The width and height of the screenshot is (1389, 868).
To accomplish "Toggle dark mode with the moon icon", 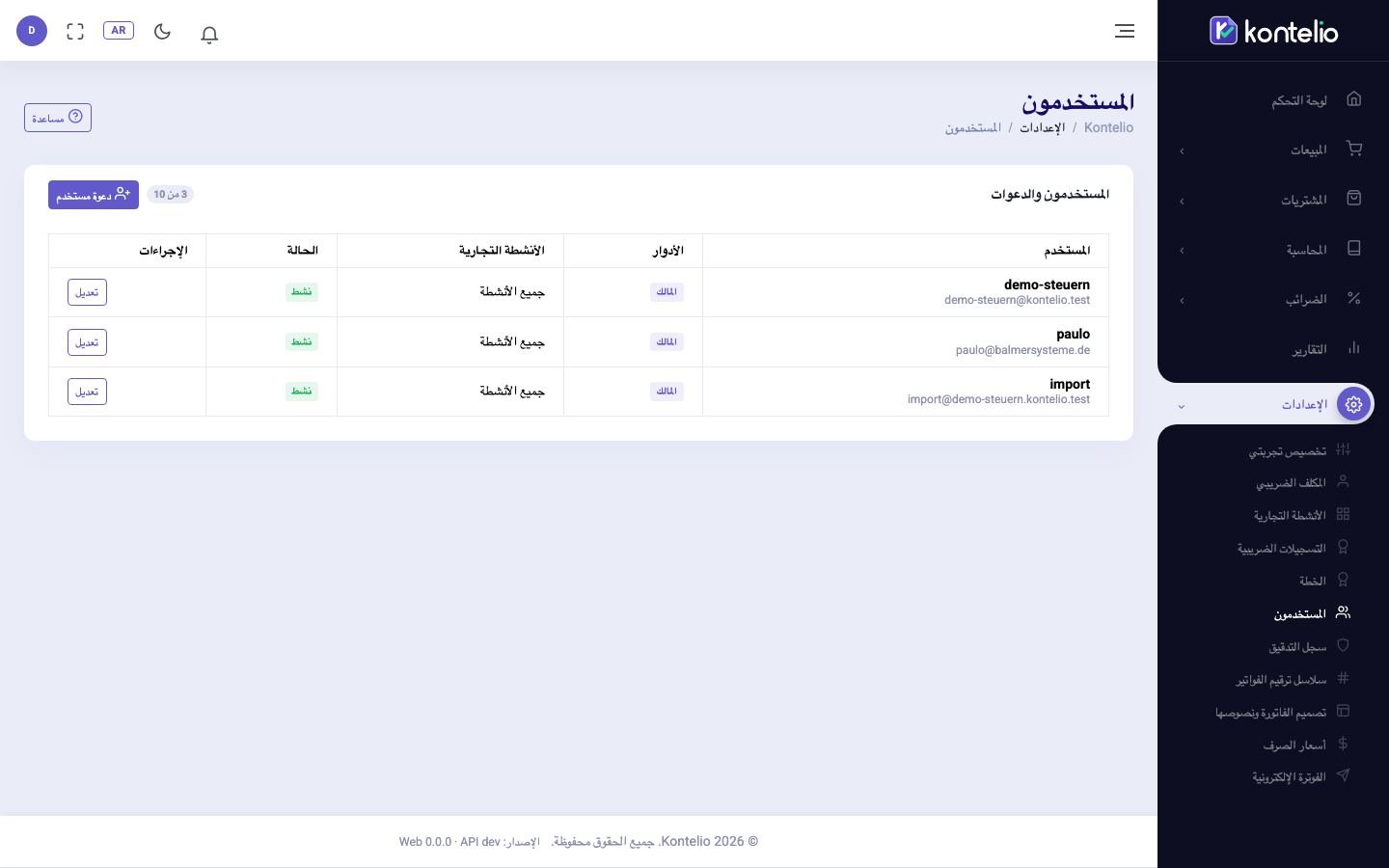I will click(162, 31).
